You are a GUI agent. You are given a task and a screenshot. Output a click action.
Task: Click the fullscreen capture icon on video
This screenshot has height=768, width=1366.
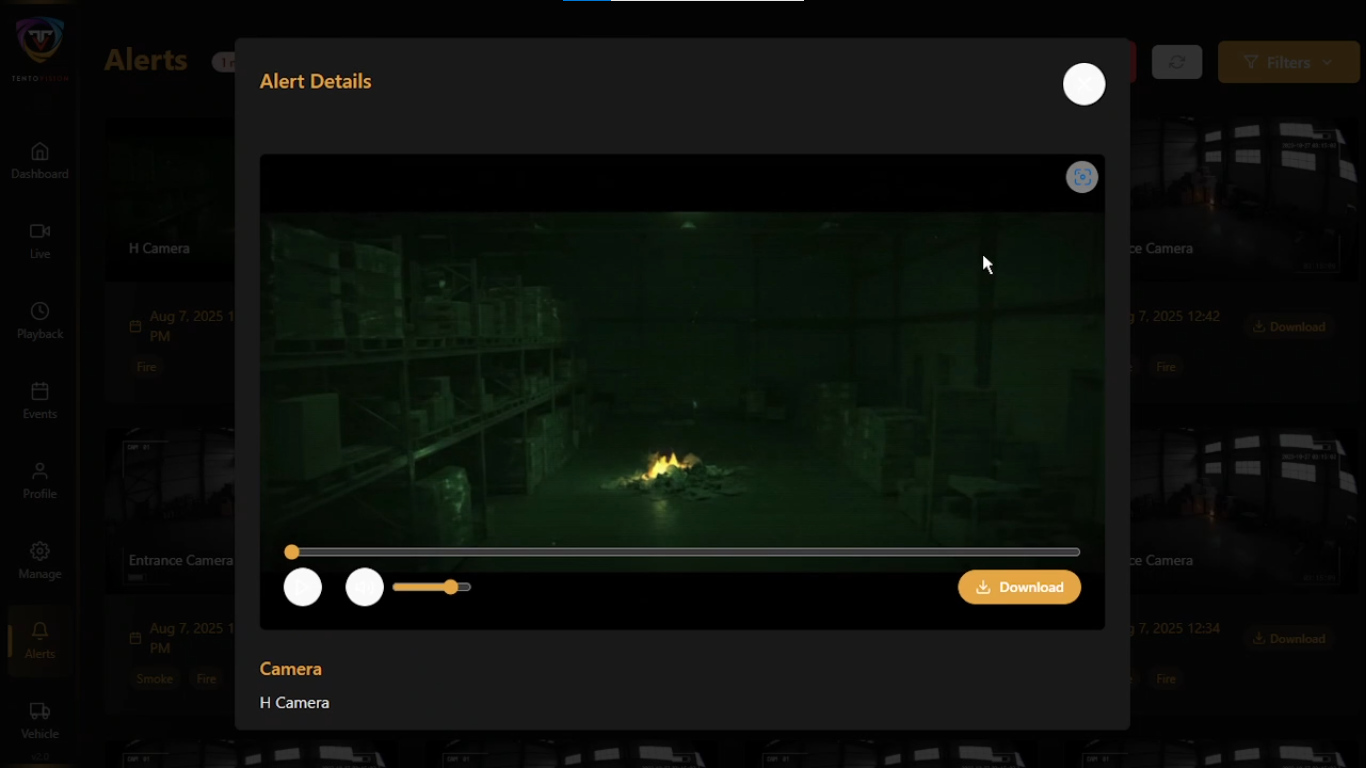point(1081,177)
